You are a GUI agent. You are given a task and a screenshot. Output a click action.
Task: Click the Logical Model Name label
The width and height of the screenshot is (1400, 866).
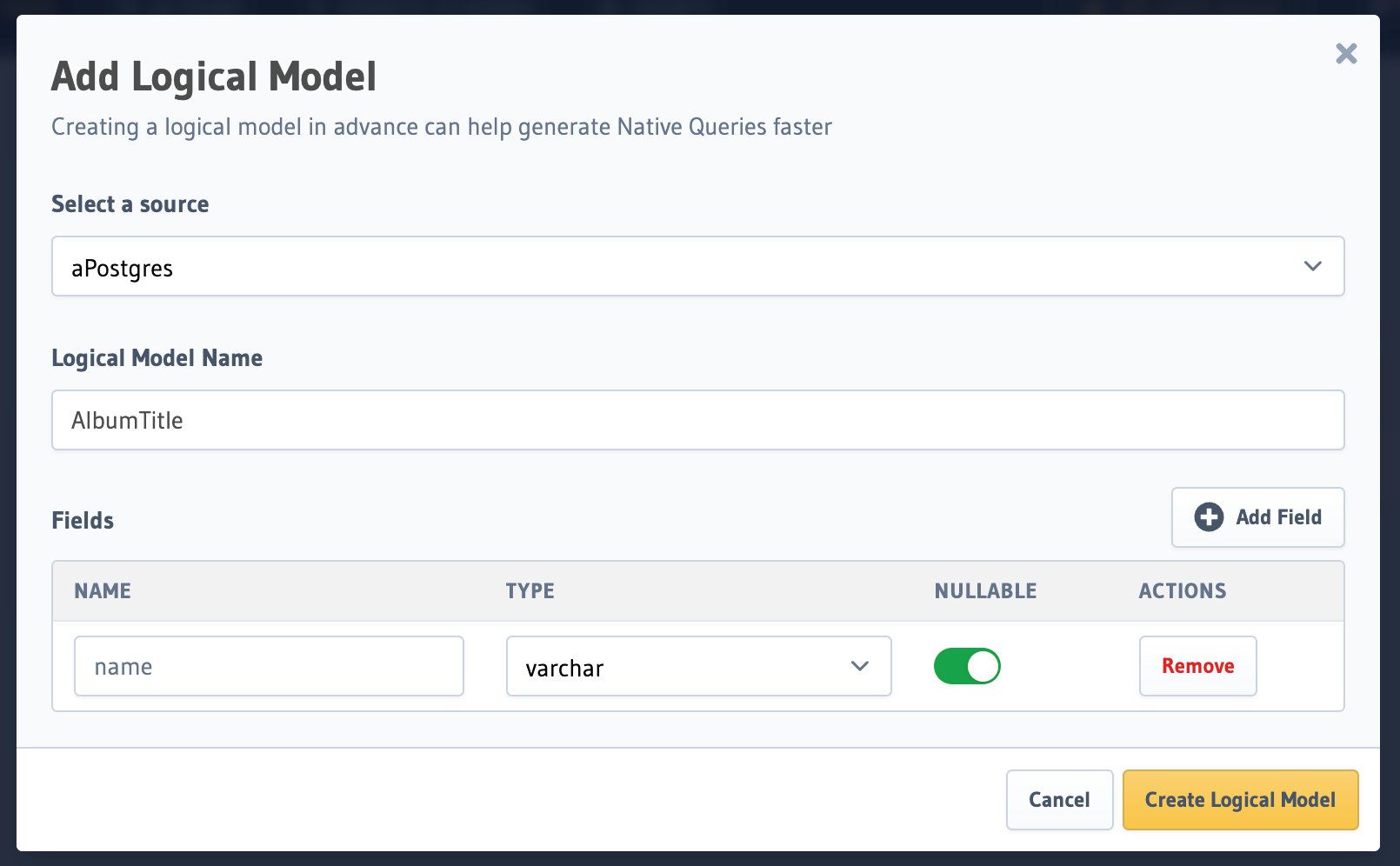click(157, 357)
